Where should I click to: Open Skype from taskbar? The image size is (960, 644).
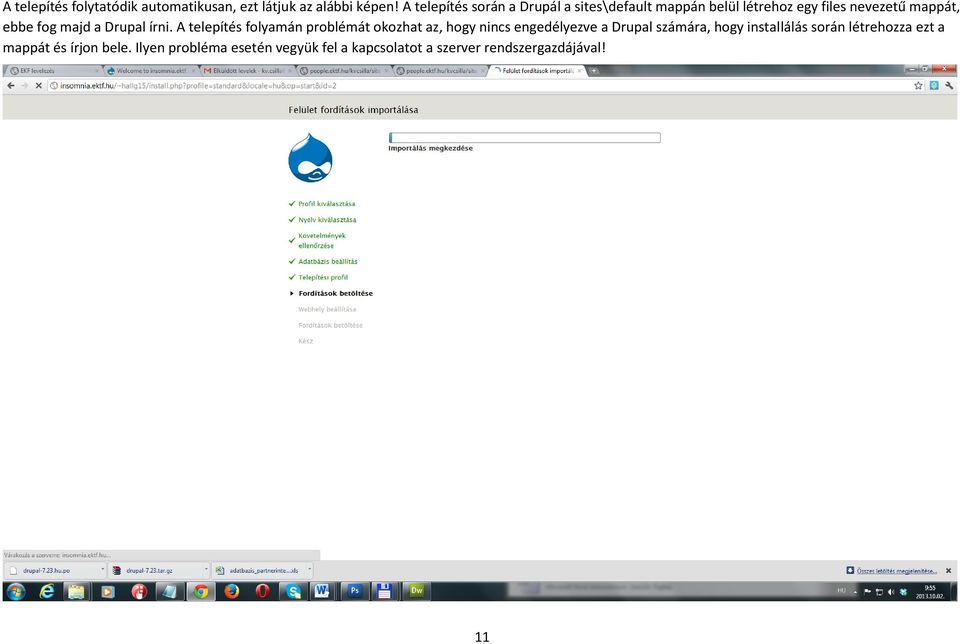point(293,591)
